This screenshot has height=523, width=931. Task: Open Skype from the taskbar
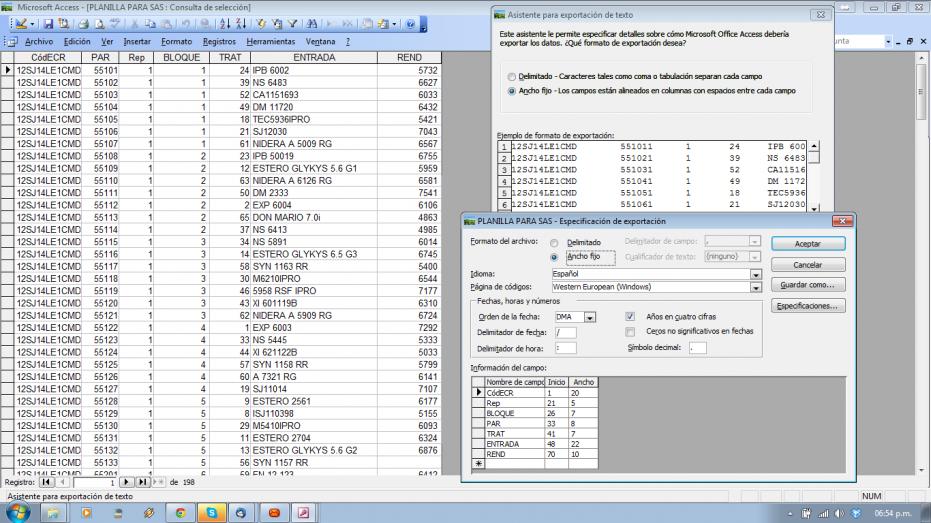(211, 512)
